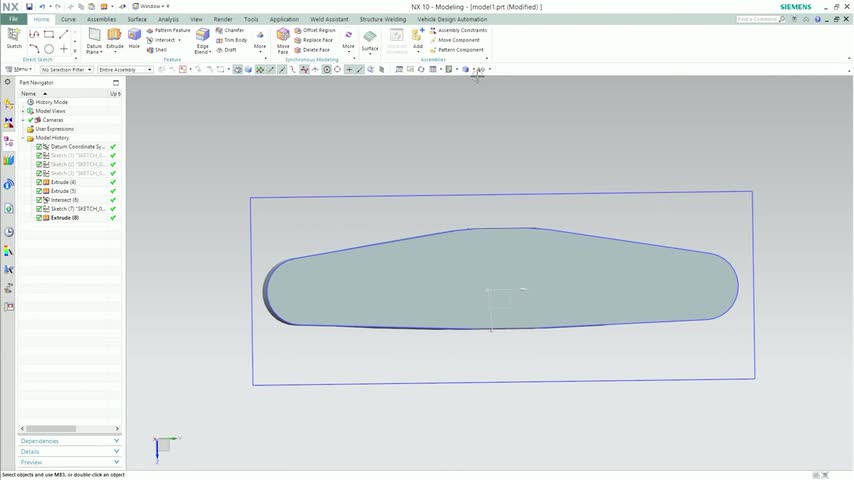Click the Find a Command search field
Image resolution: width=854 pixels, height=480 pixels.
point(761,19)
